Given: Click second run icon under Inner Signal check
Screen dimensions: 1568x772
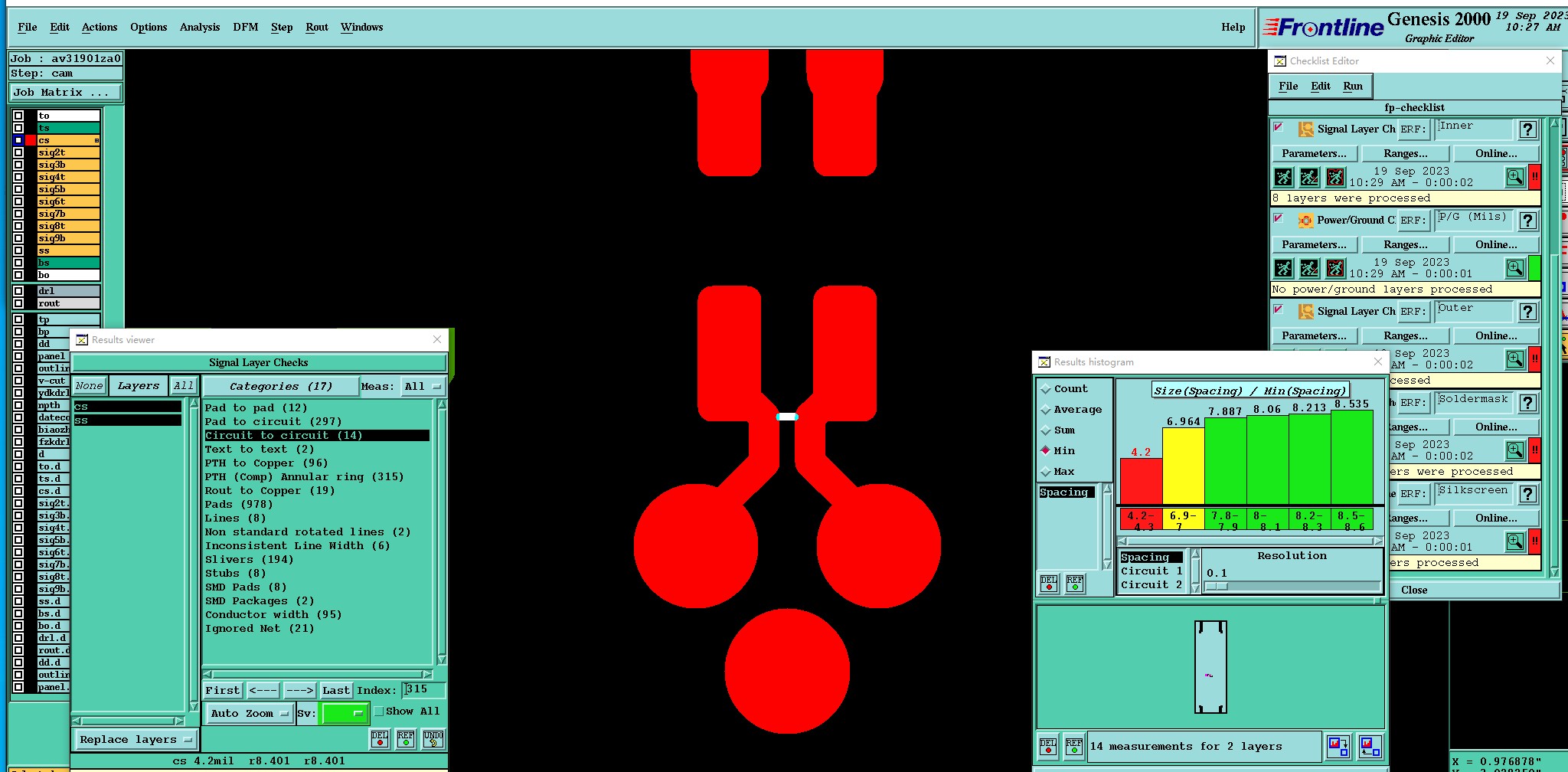Looking at the screenshot, I should pos(1310,178).
